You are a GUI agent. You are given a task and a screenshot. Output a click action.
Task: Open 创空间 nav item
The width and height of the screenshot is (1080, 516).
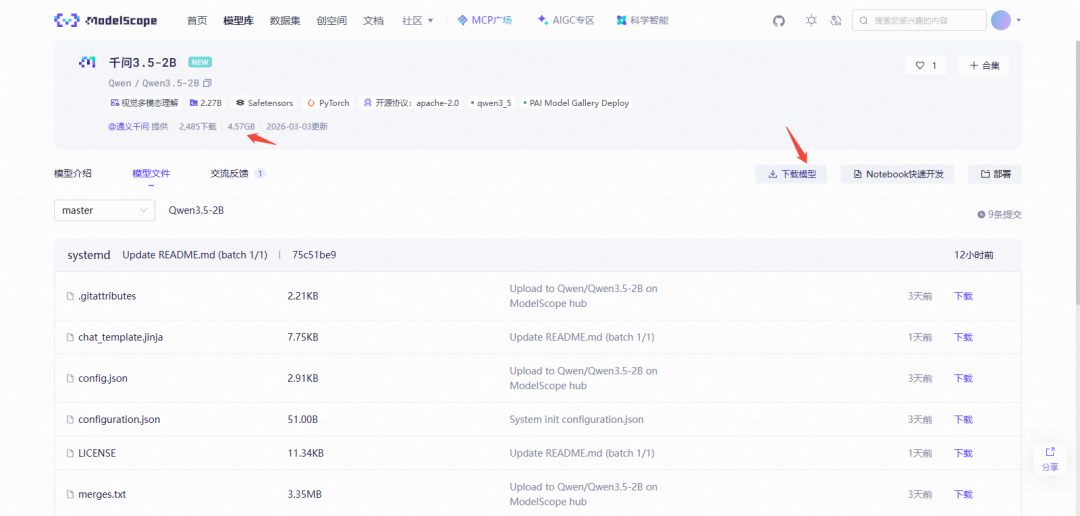point(332,21)
